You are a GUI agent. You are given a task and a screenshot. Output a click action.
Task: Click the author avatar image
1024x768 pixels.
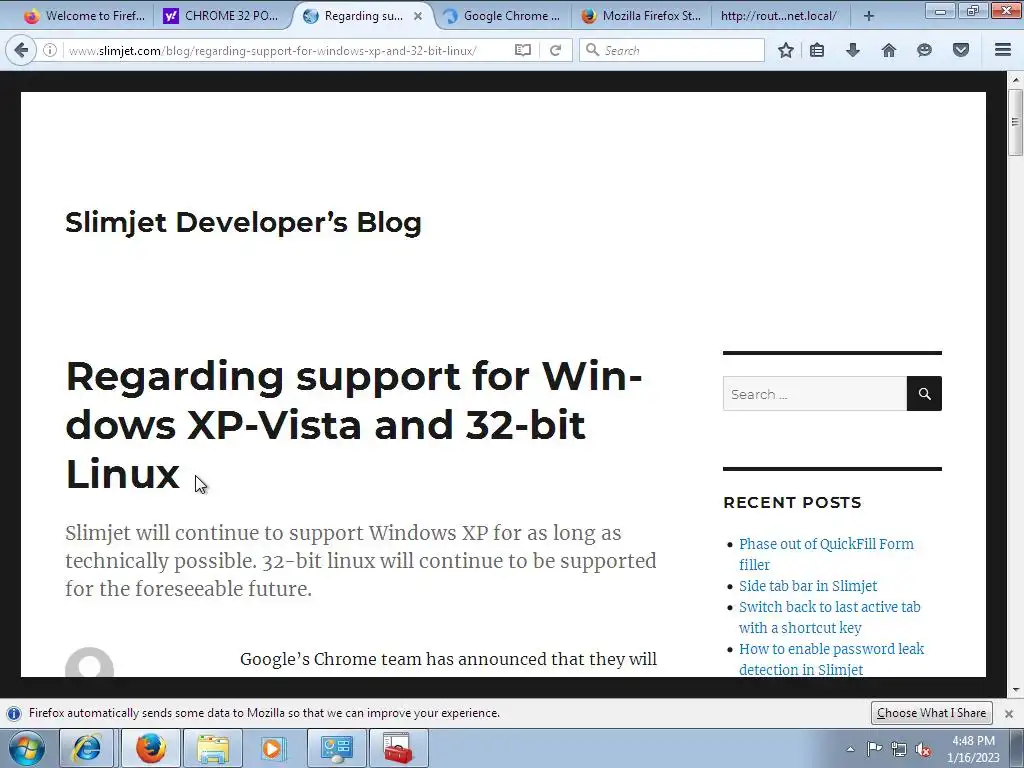pyautogui.click(x=89, y=662)
